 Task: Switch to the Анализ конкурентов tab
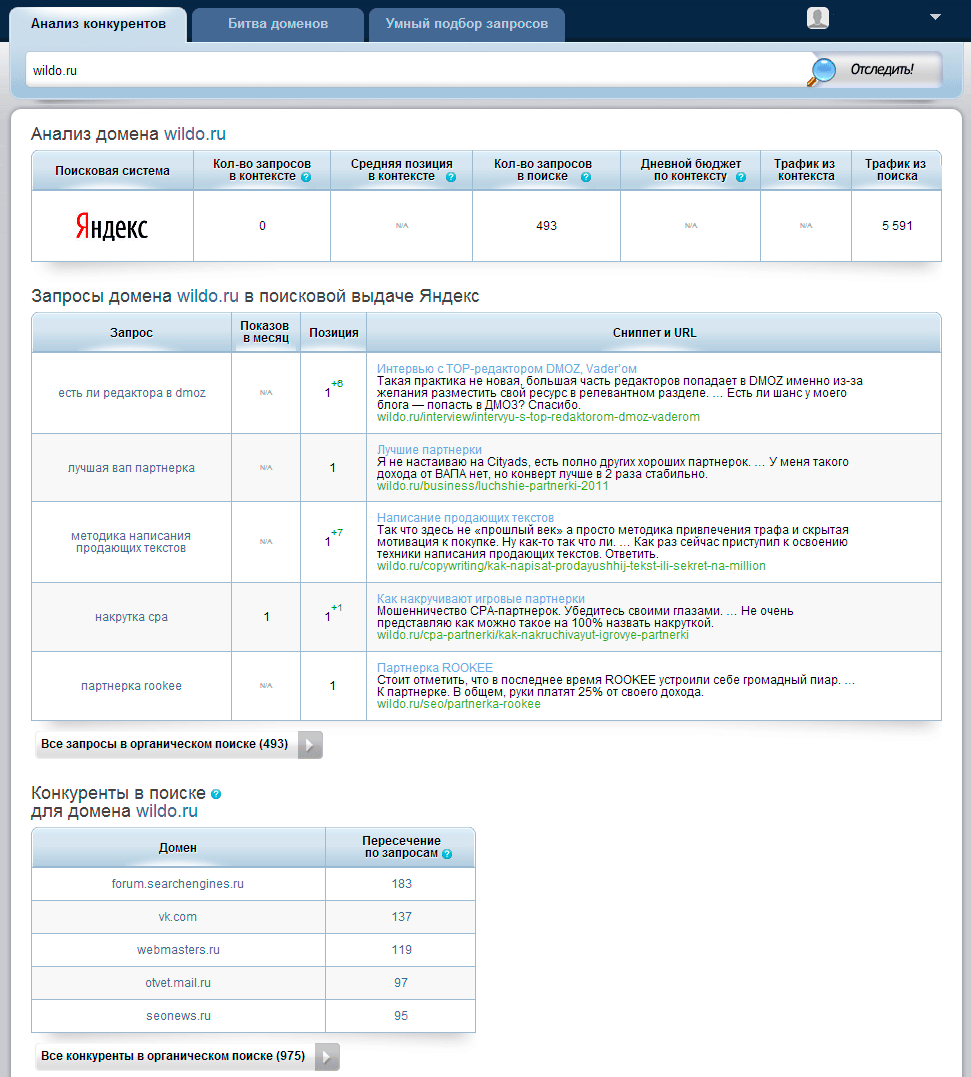coord(98,24)
